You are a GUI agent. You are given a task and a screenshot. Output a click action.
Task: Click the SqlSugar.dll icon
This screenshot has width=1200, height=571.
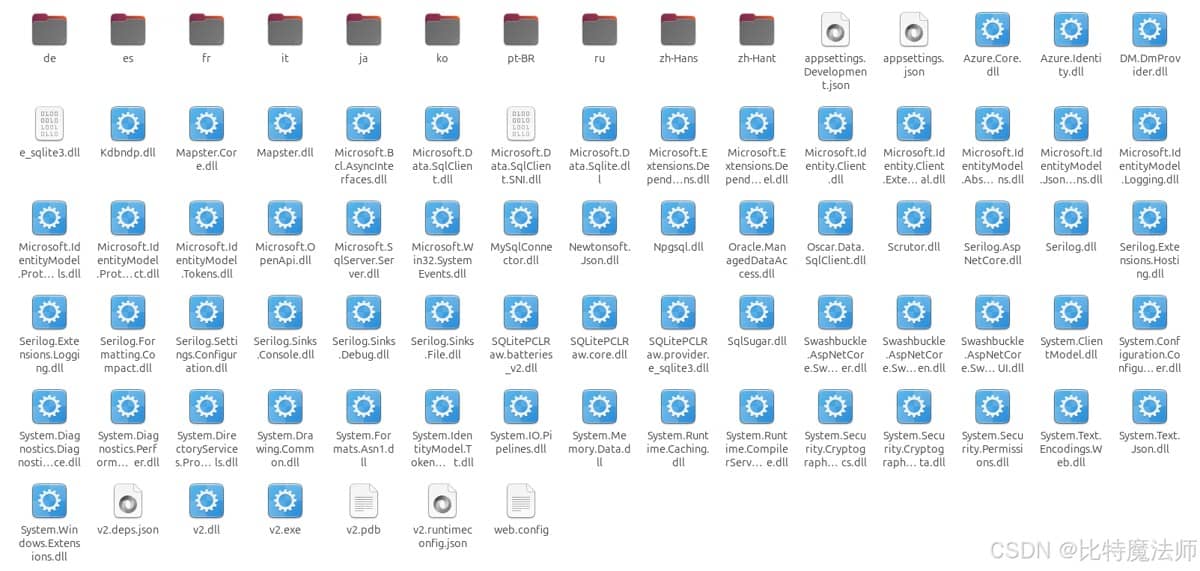pos(757,313)
